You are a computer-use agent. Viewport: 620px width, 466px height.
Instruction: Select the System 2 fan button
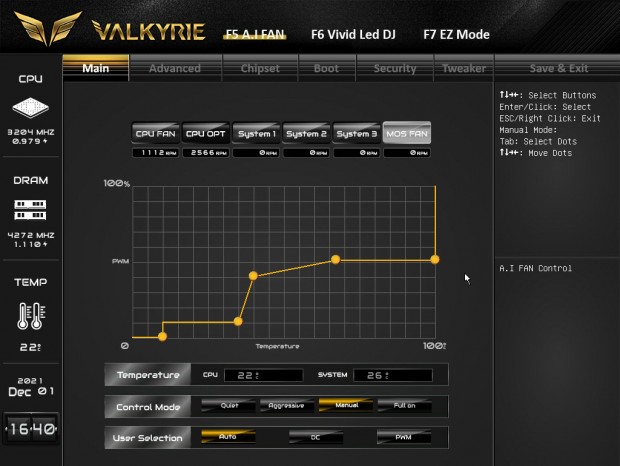pyautogui.click(x=306, y=134)
